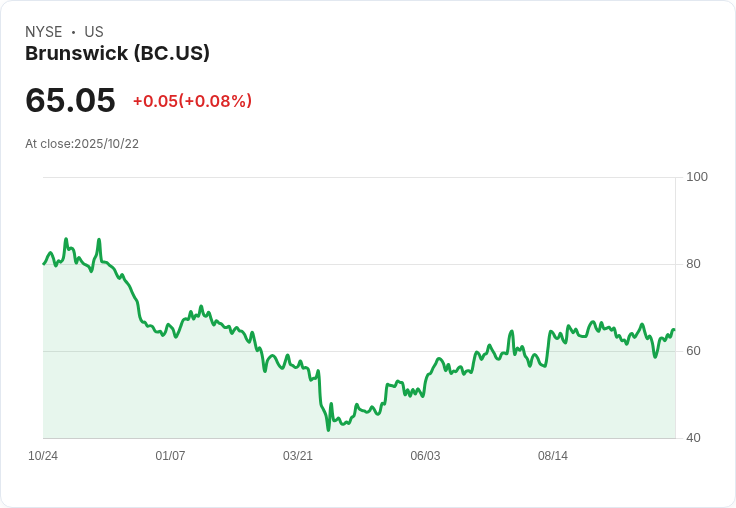The height and width of the screenshot is (508, 736).
Task: Click the red +0.05(+0.08%) change value
Action: coord(192,101)
